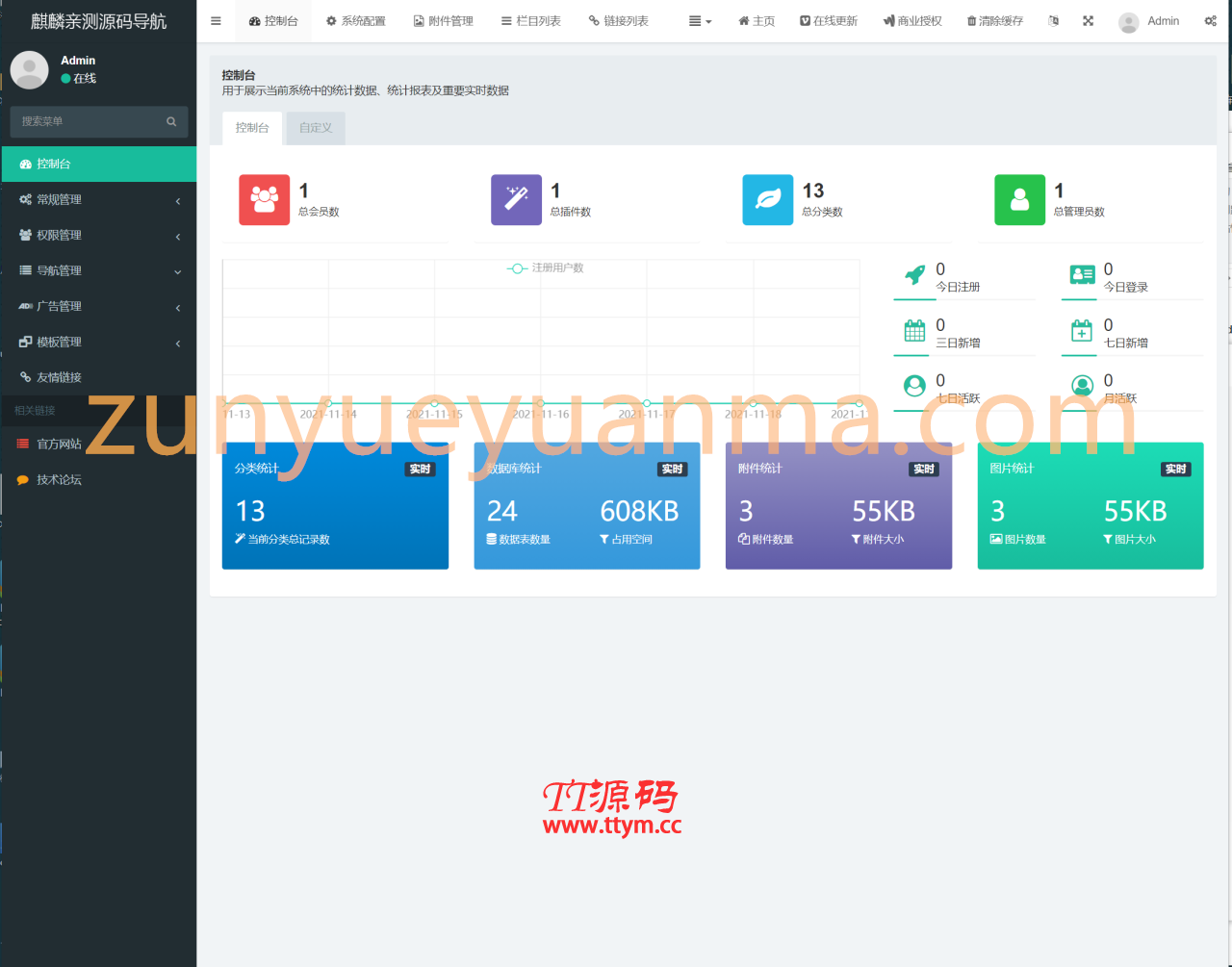Switch to the 控制台 panel tab
The width and height of the screenshot is (1232, 967).
(252, 127)
